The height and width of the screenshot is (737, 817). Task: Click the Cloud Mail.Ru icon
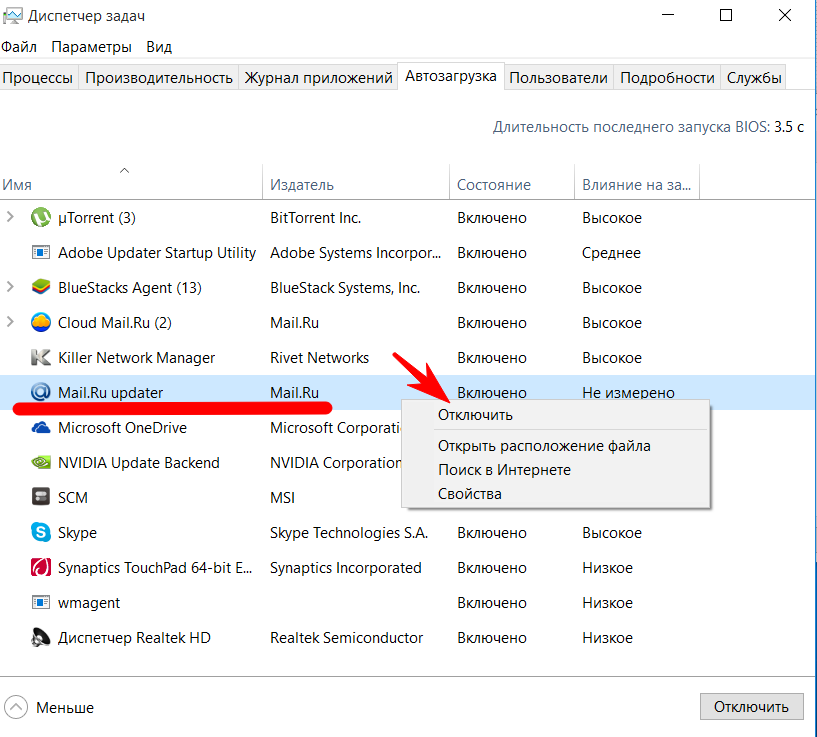41,323
